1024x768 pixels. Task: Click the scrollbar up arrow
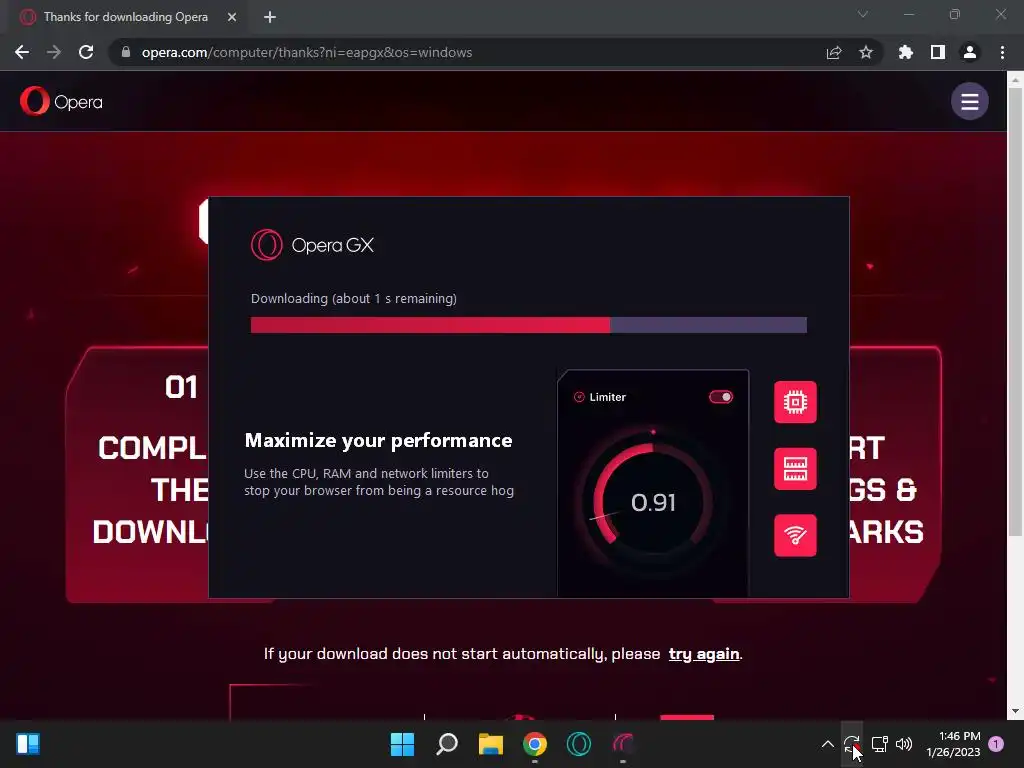(x=1015, y=79)
